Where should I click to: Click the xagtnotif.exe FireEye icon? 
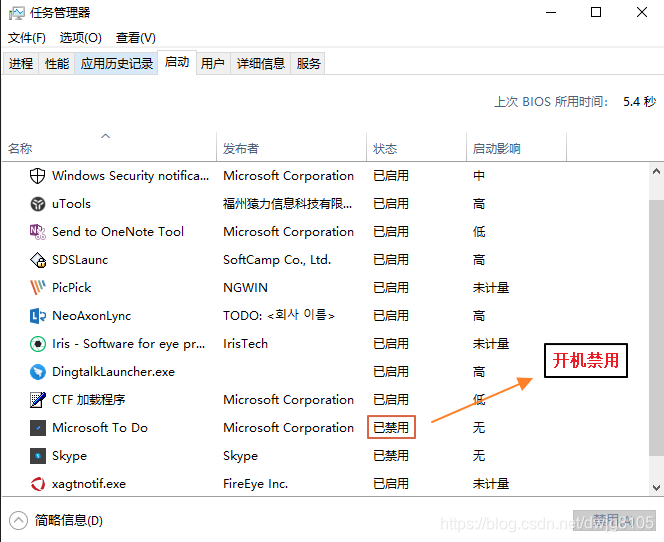[37, 484]
